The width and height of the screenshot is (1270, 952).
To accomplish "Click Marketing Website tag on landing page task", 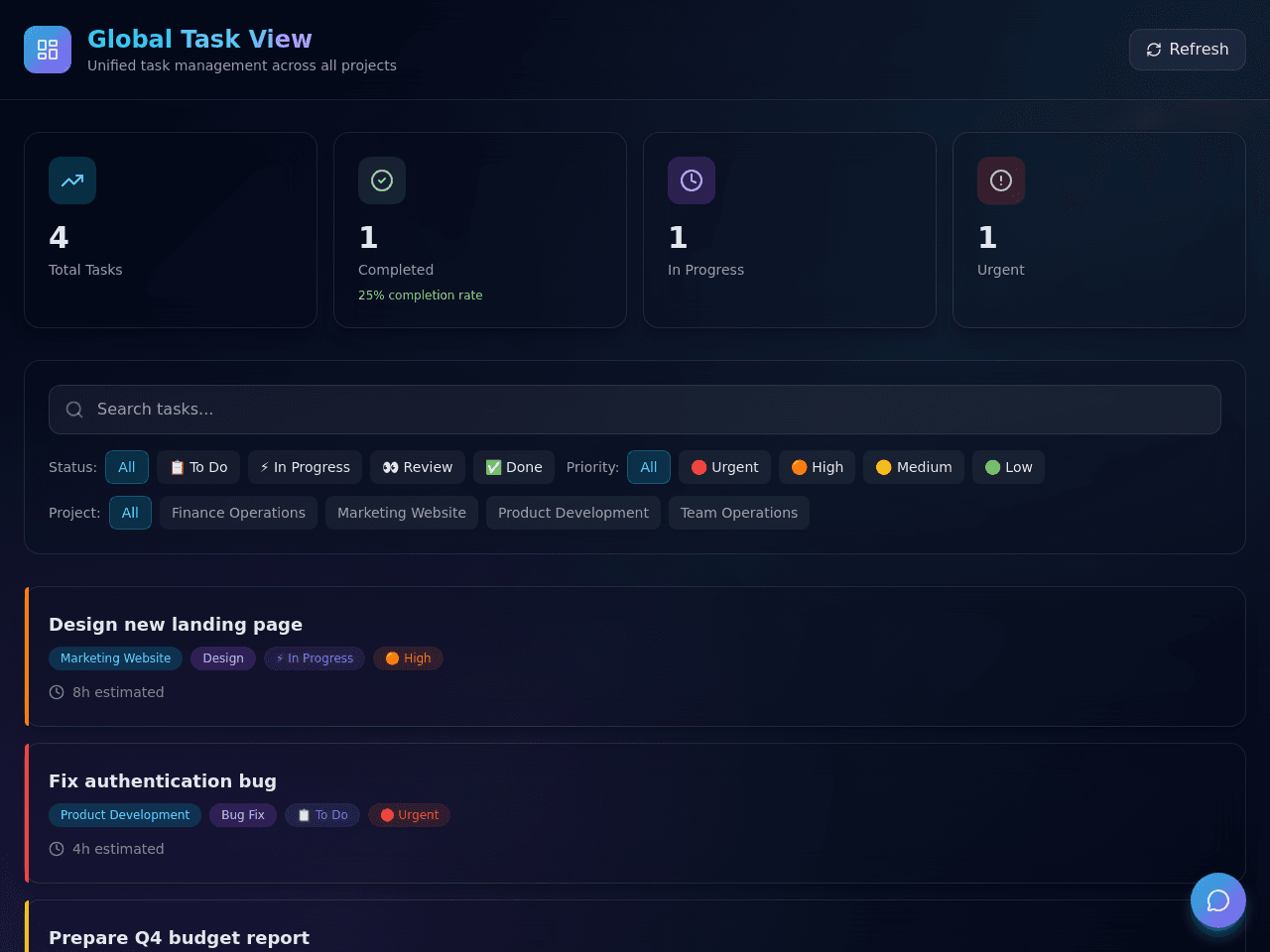I will [115, 658].
